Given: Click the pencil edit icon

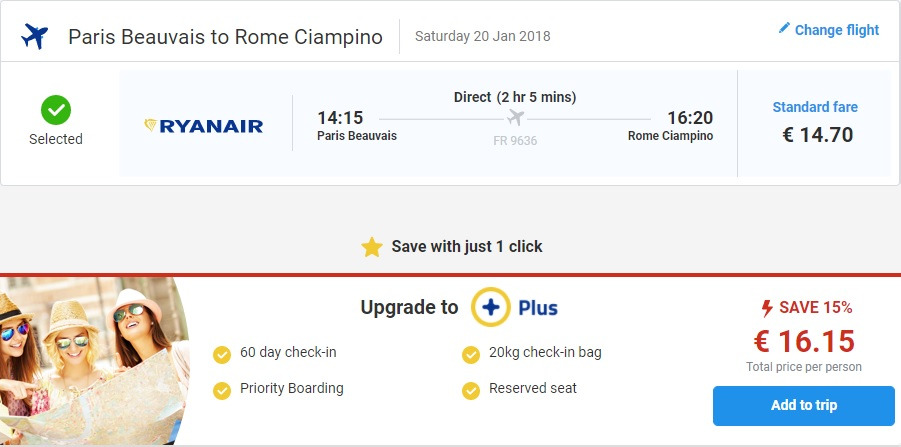Looking at the screenshot, I should 784,29.
